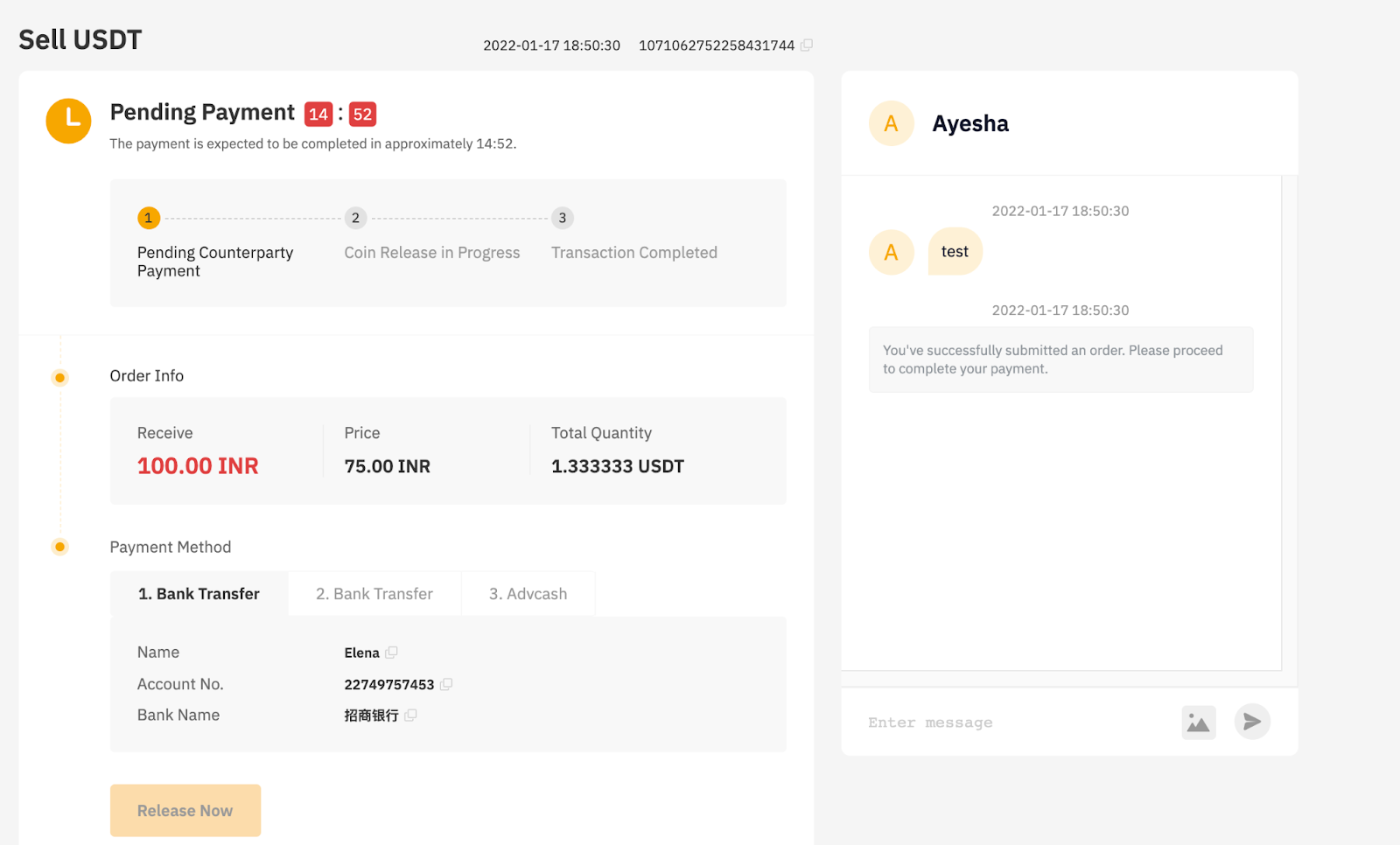The image size is (1400, 845).
Task: Open Ayesha's avatar in chat header
Action: [x=892, y=123]
